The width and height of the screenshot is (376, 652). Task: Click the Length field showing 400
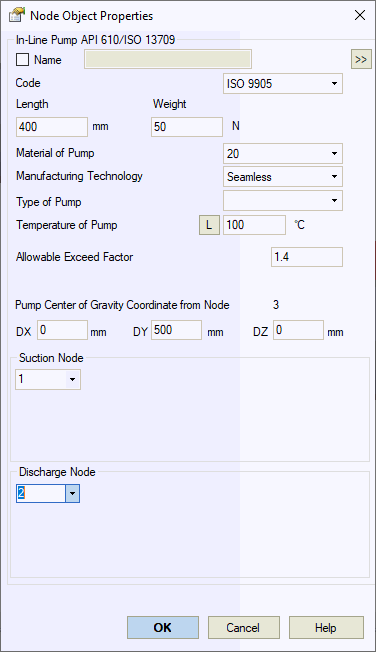pyautogui.click(x=52, y=127)
